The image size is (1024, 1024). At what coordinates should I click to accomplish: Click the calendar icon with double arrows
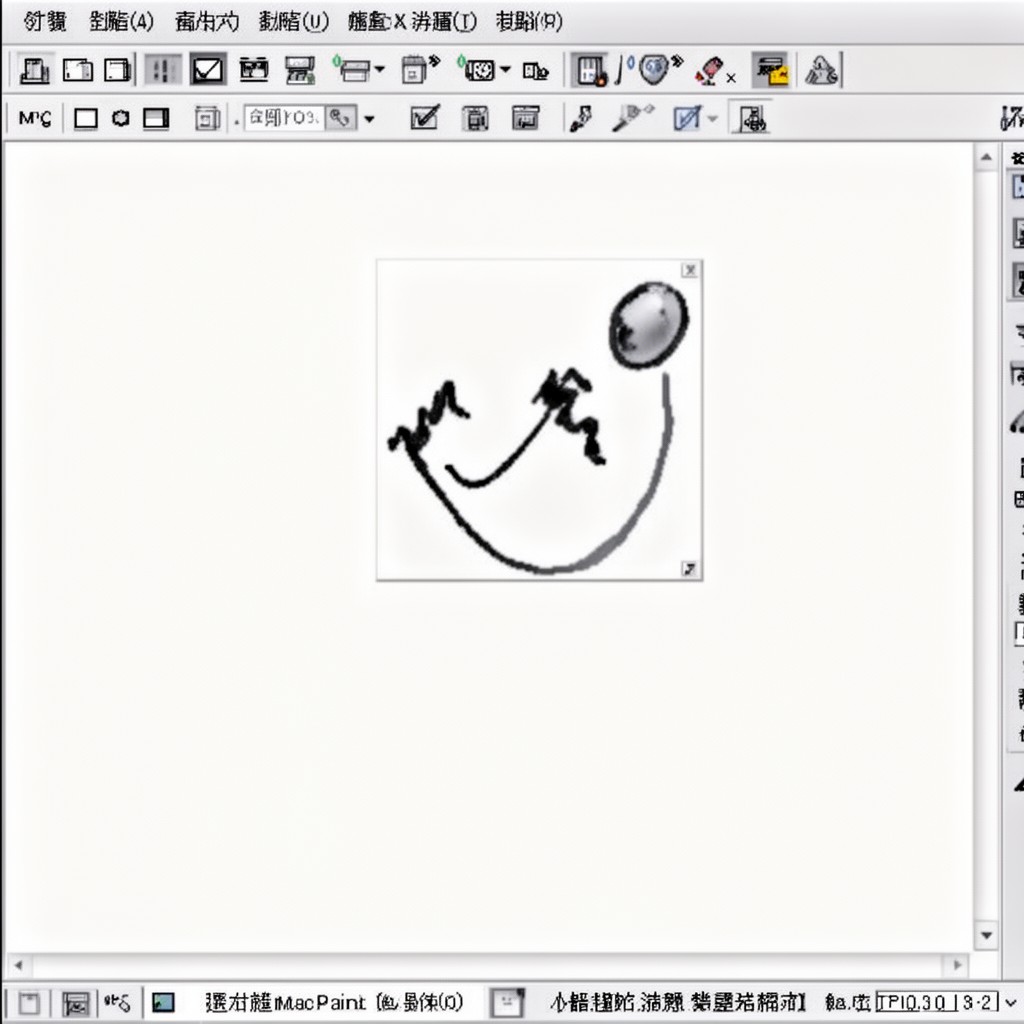pyautogui.click(x=420, y=69)
